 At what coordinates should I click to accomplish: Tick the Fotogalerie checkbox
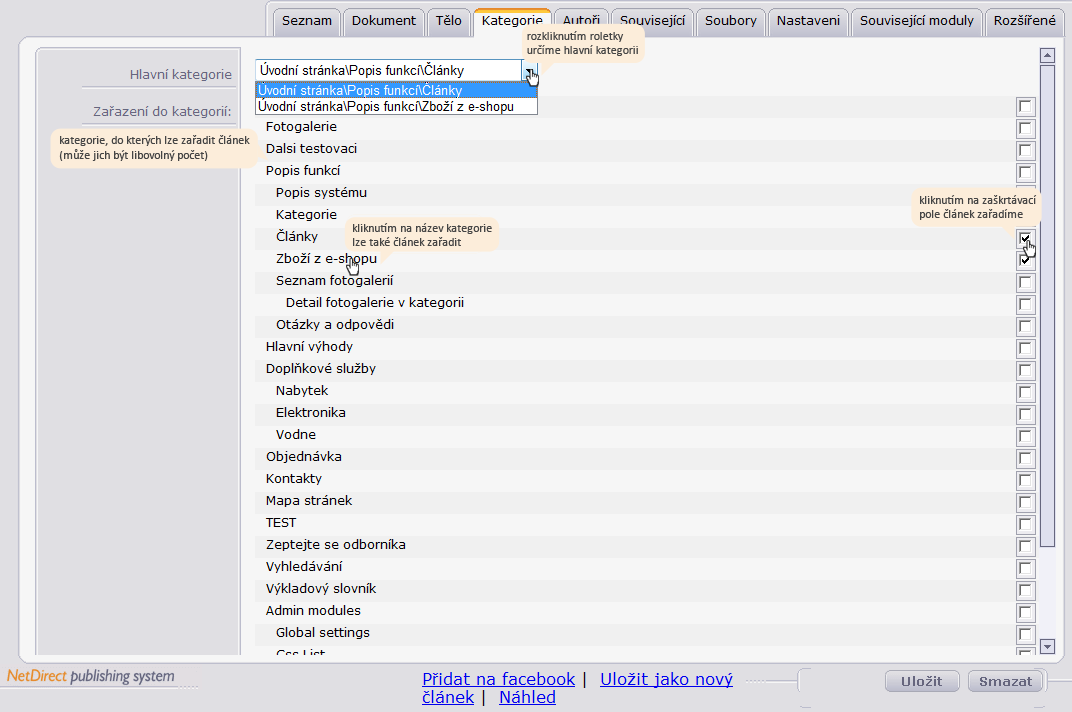click(x=1025, y=128)
